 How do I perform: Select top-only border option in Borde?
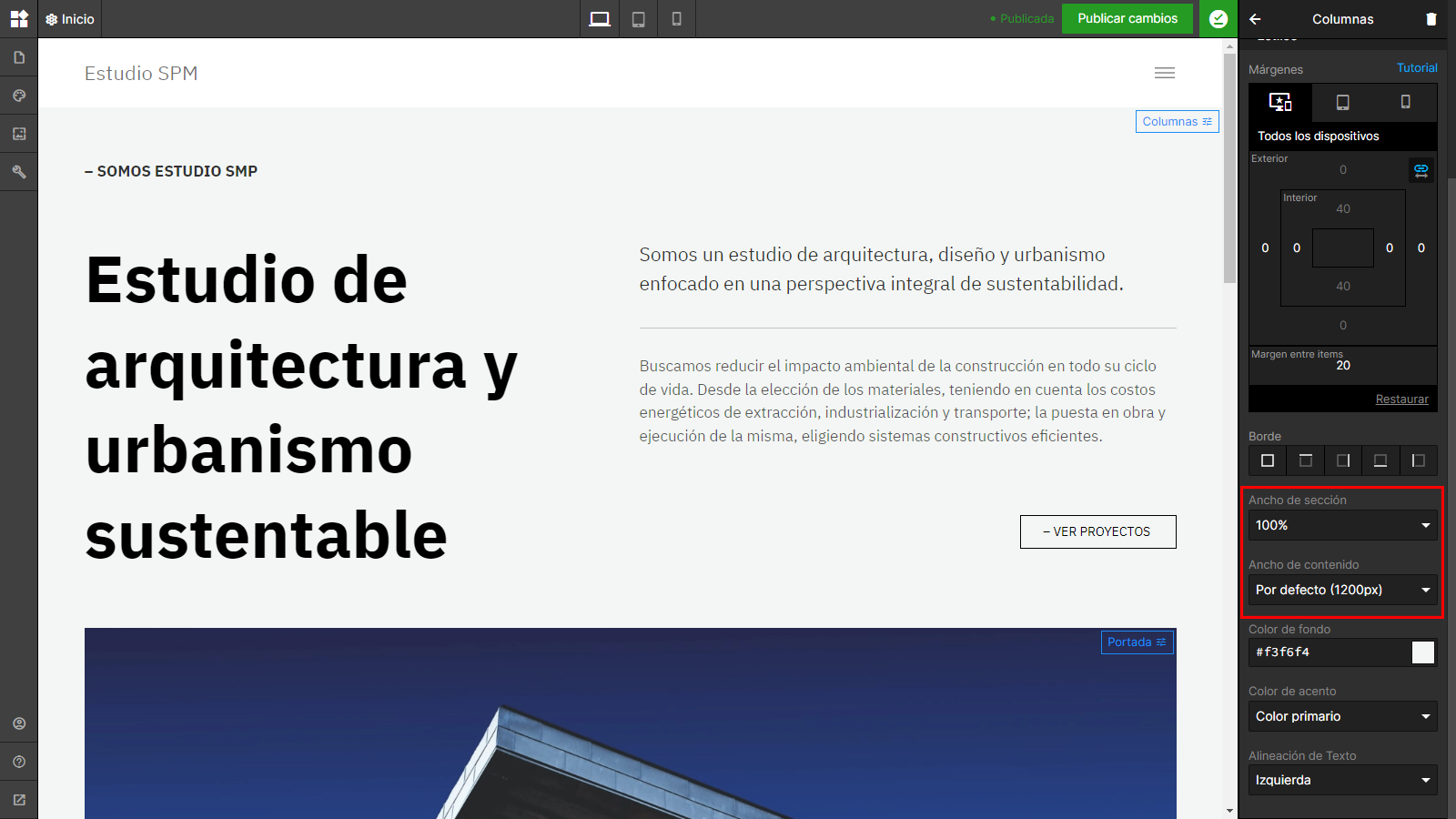click(x=1305, y=460)
